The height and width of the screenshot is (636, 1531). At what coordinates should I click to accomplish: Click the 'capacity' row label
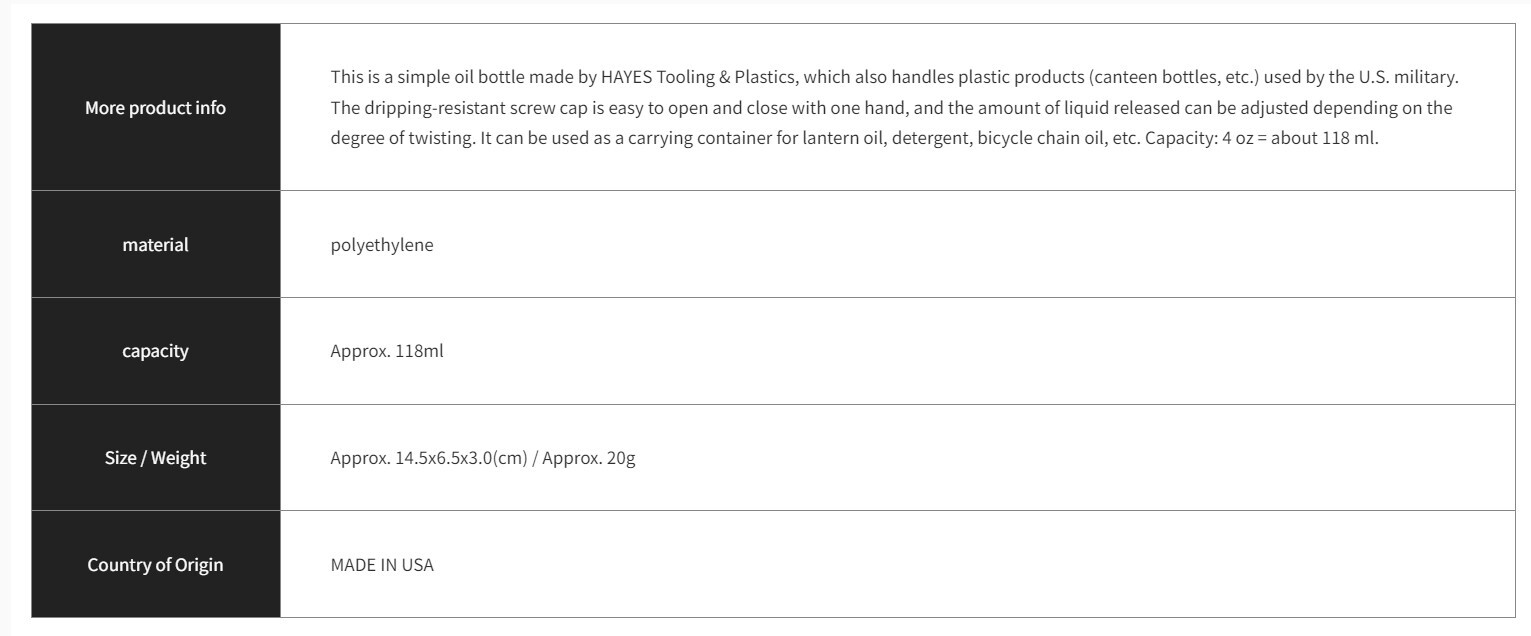point(155,351)
